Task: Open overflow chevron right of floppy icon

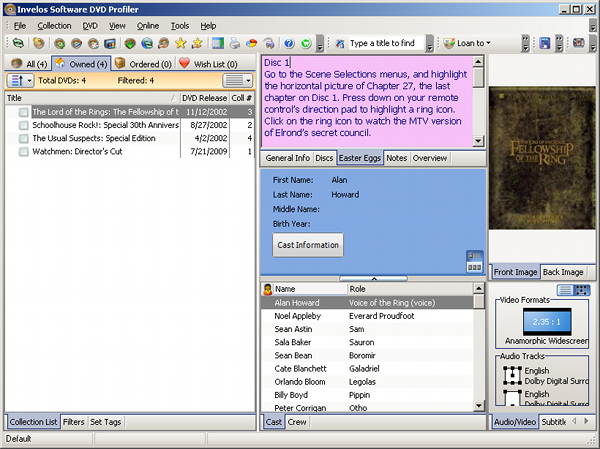Action: (559, 43)
